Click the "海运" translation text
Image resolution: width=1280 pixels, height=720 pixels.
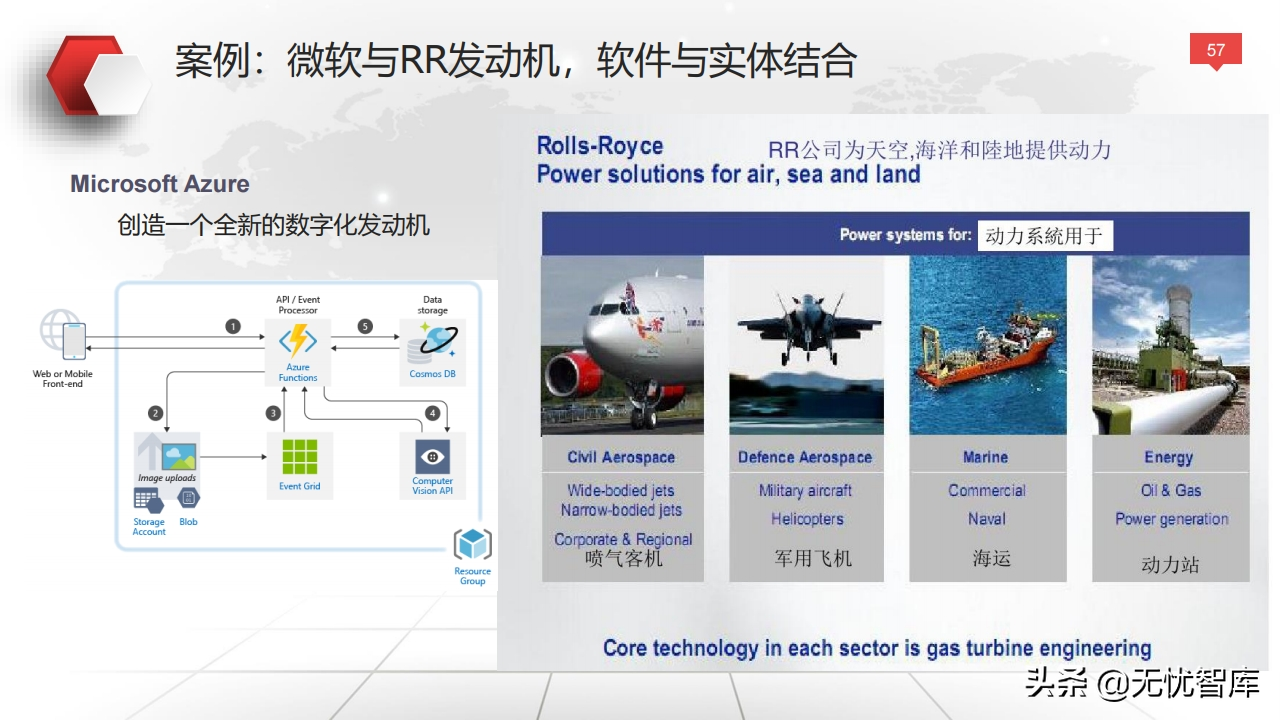pos(992,558)
